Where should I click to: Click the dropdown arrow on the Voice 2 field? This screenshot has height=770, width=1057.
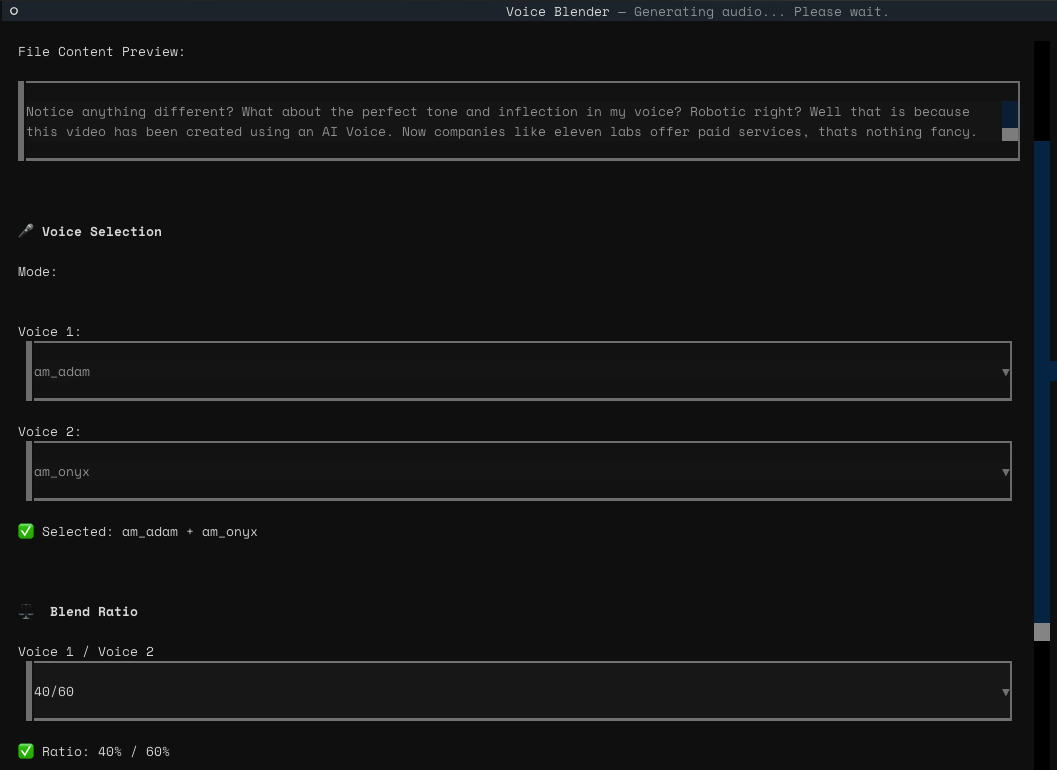tap(1005, 471)
